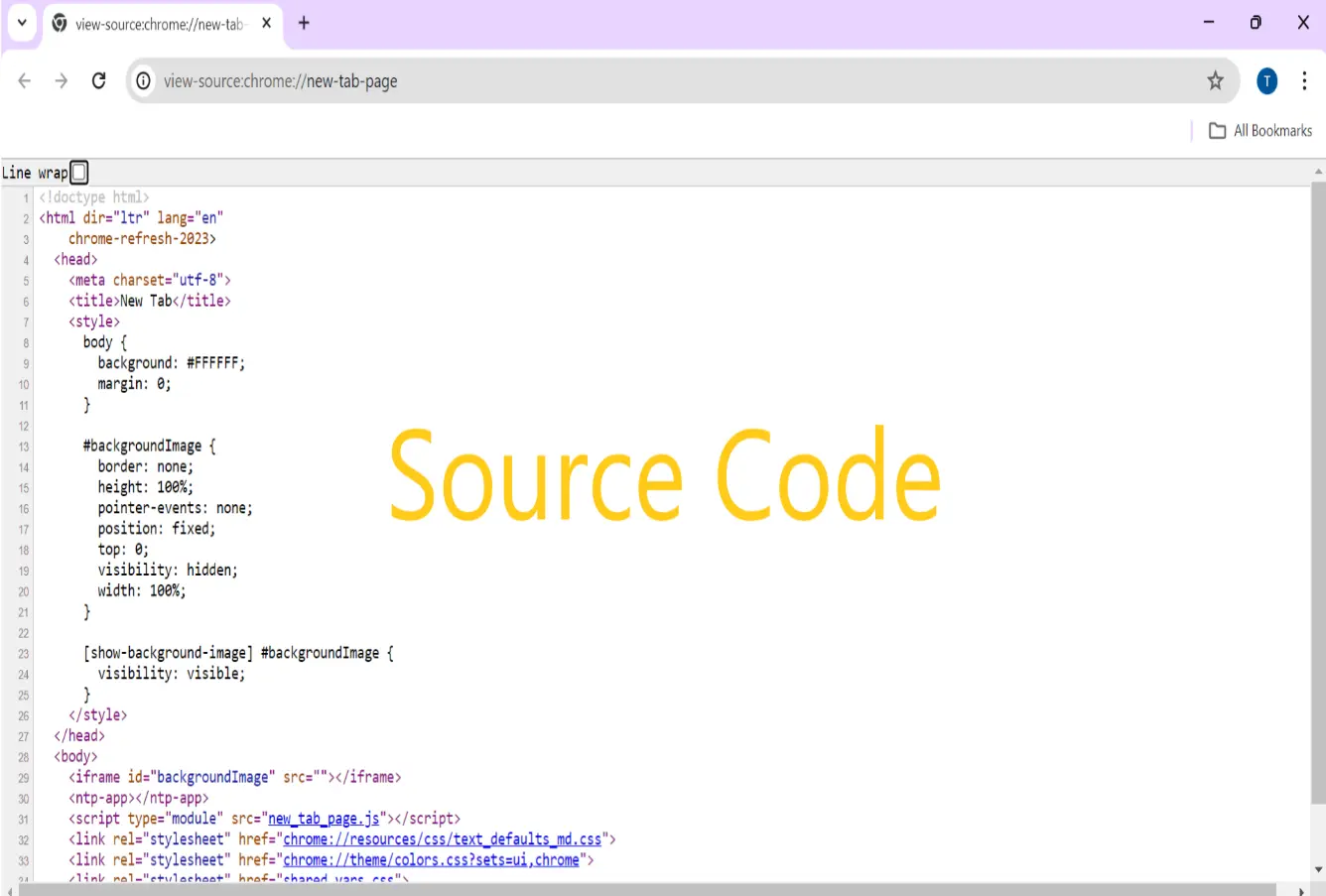Reload the current page
1326x896 pixels.
pos(98,81)
